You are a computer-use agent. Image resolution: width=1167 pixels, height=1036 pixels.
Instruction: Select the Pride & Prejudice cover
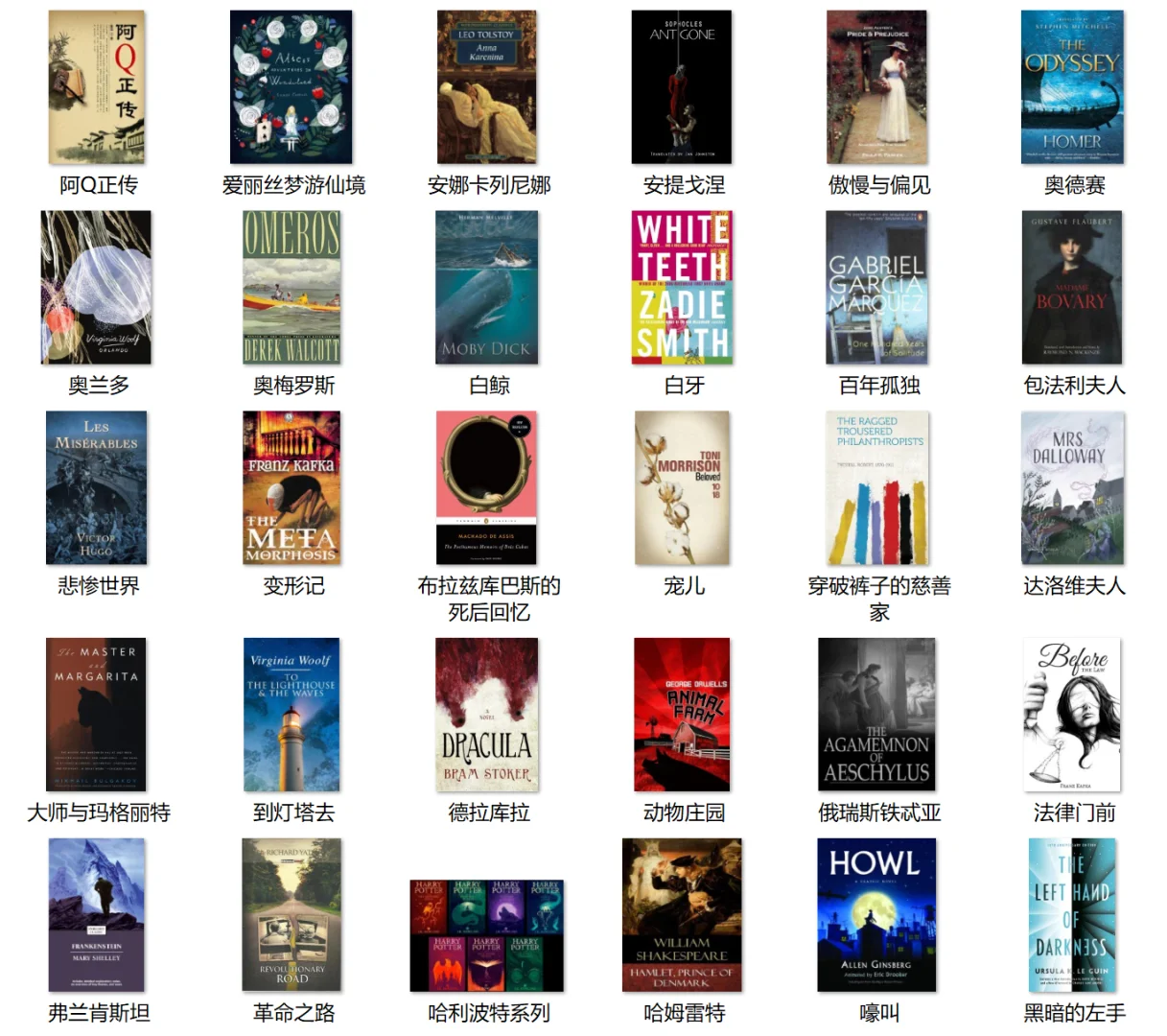pyautogui.click(x=877, y=87)
